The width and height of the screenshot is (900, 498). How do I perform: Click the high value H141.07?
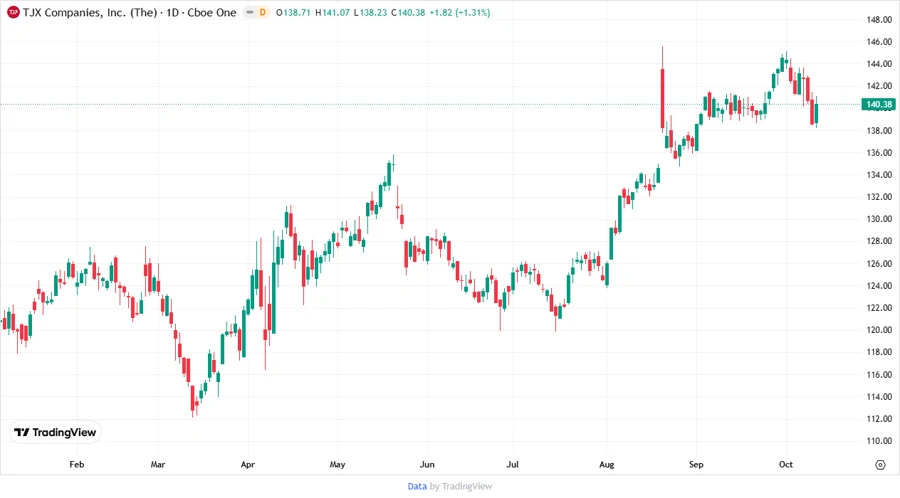pos(332,13)
